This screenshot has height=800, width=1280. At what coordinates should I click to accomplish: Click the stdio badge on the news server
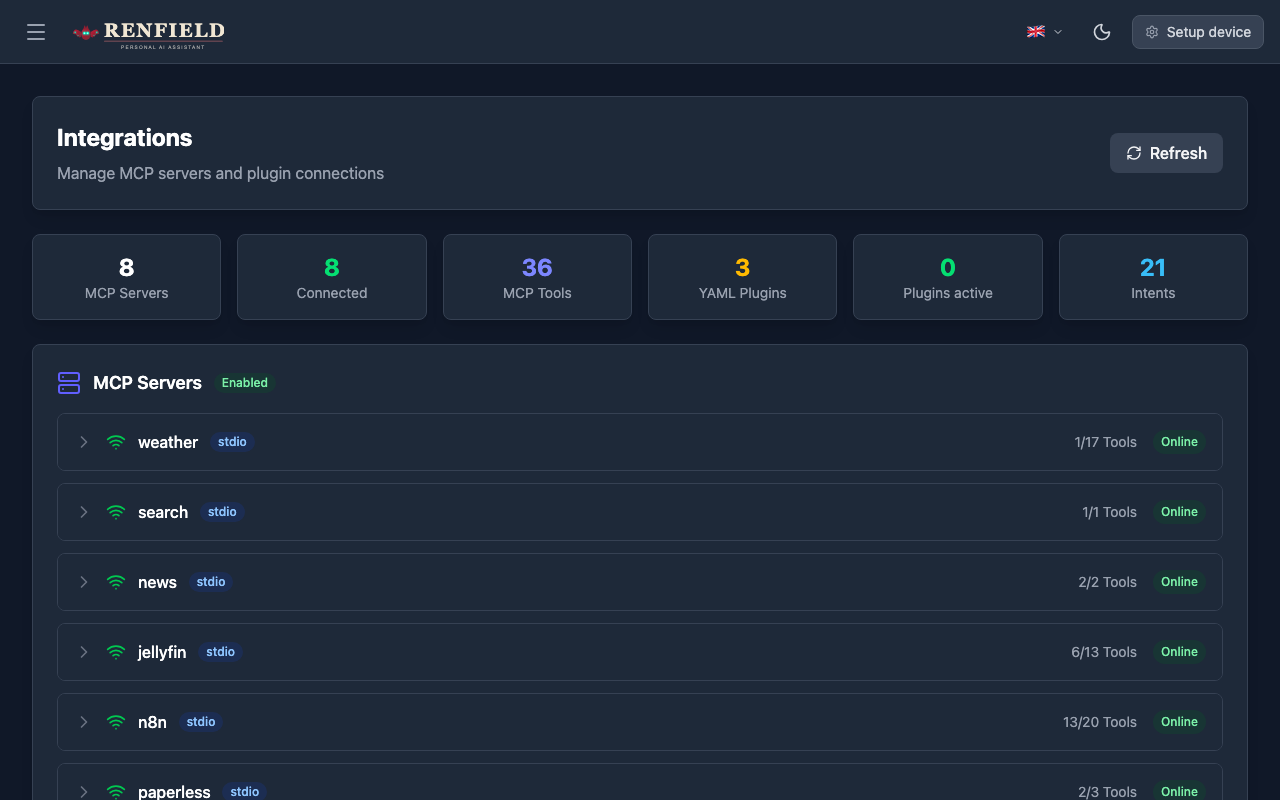[x=210, y=581]
